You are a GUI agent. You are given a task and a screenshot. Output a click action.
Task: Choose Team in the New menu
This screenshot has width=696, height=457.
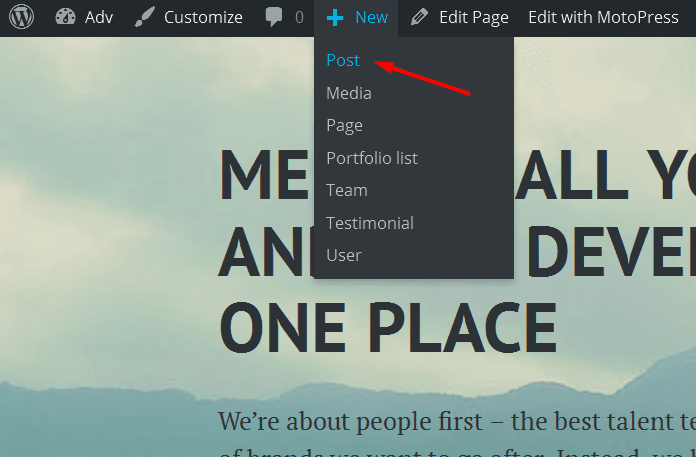pos(347,190)
